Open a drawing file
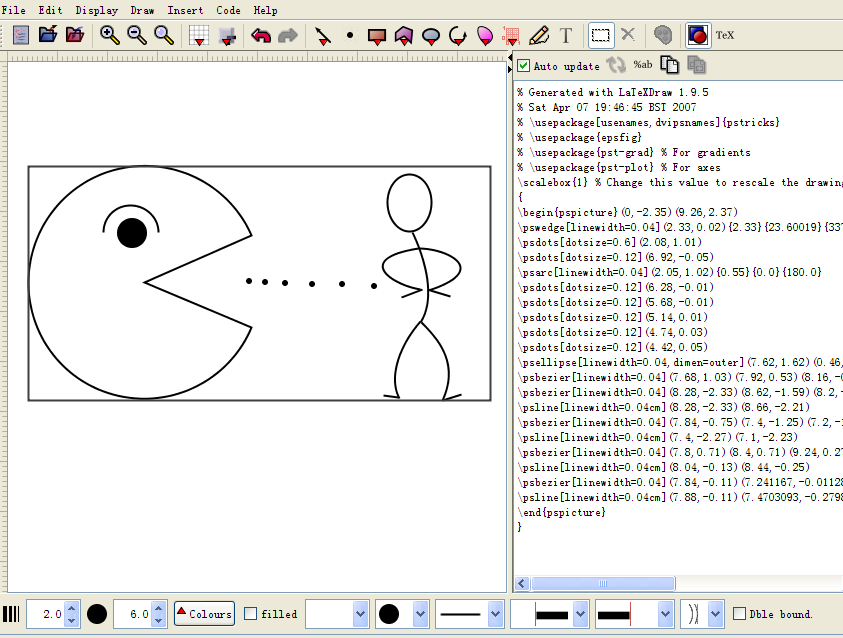This screenshot has height=638, width=843. tap(48, 34)
